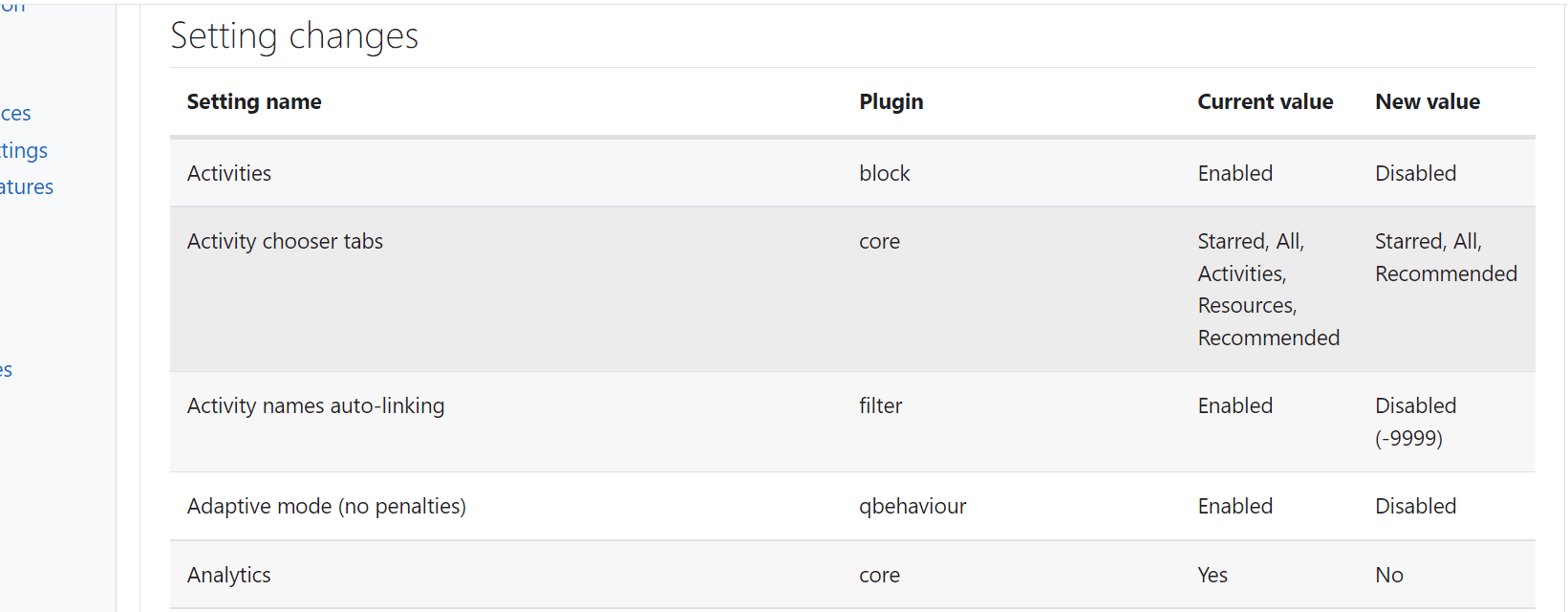Click the Disabled (-9999) new value cell
Viewport: 1568px width, 612px height.
(x=1415, y=422)
